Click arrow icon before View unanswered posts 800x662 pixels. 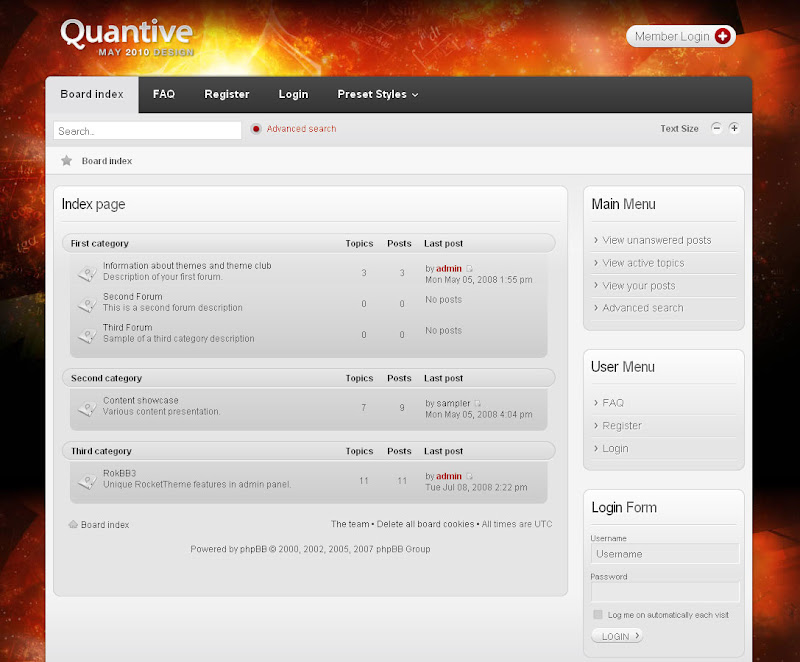(x=595, y=240)
